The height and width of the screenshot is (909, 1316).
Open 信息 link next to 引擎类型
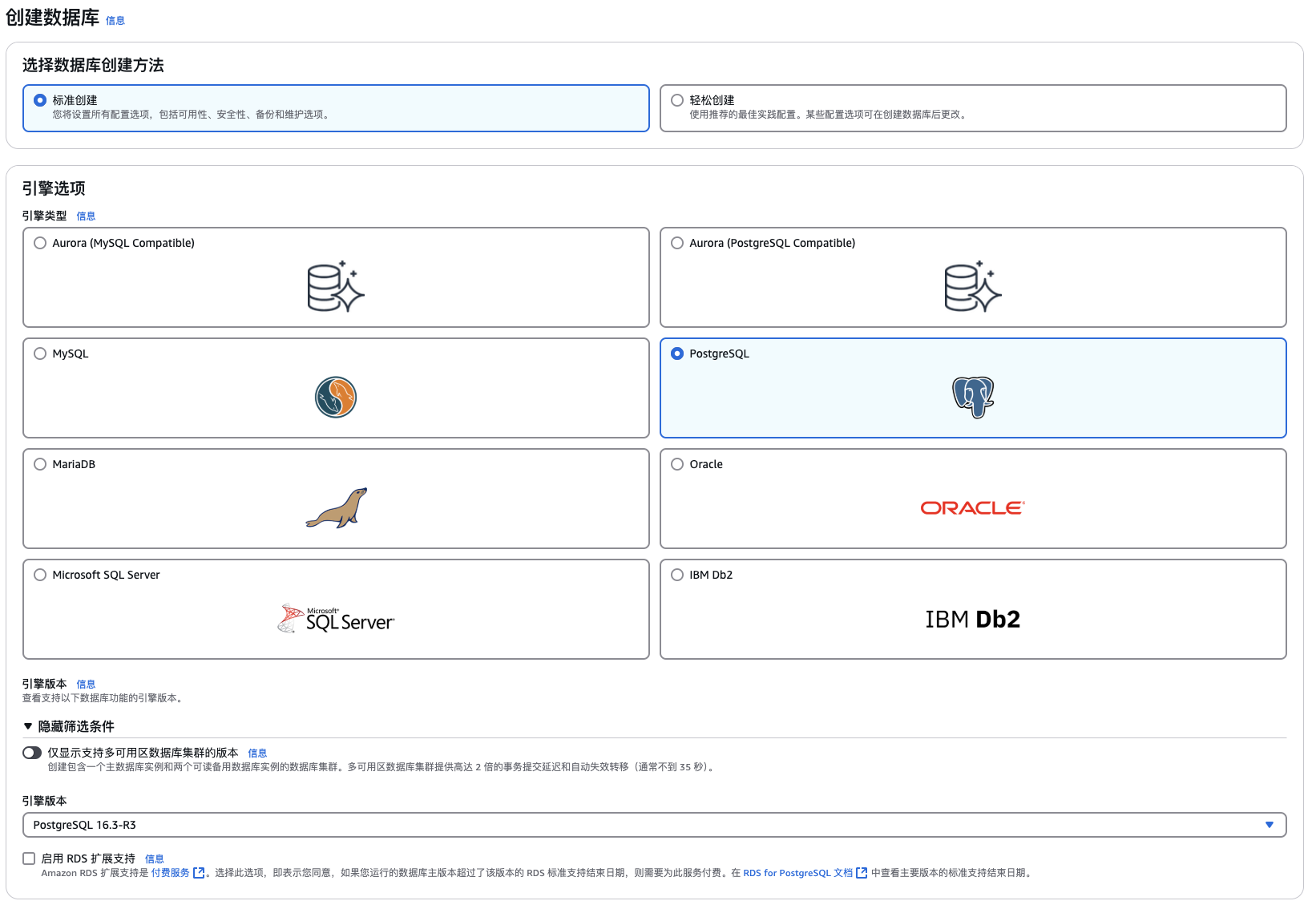[86, 216]
